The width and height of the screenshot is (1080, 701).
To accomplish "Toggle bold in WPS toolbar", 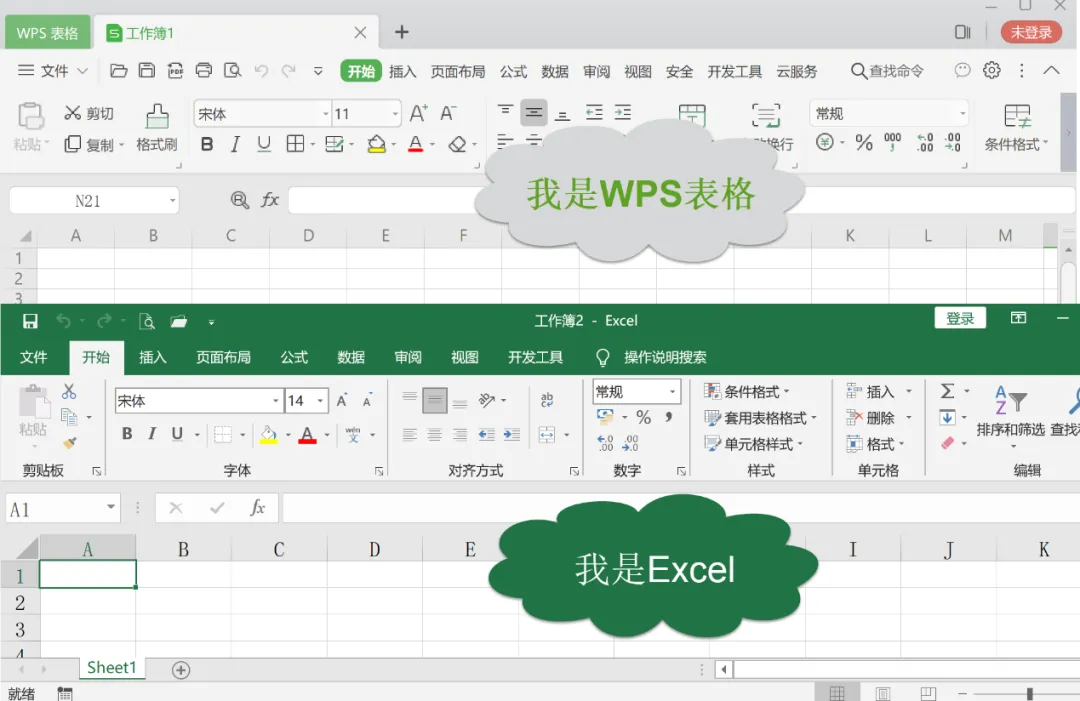I will pos(207,144).
